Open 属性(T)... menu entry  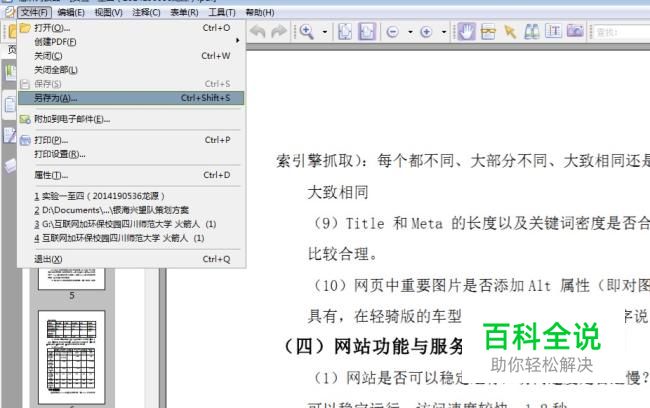131,175
